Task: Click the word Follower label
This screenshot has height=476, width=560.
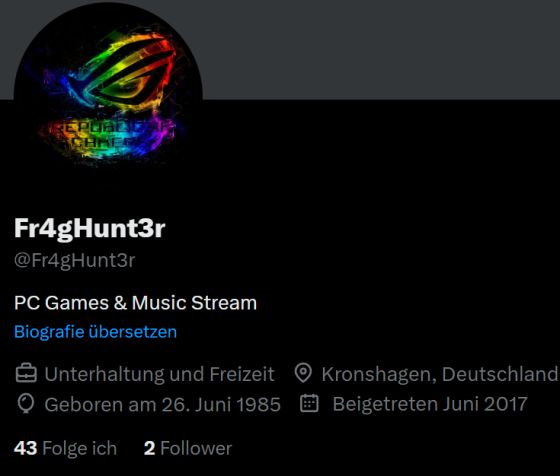Action: click(196, 448)
